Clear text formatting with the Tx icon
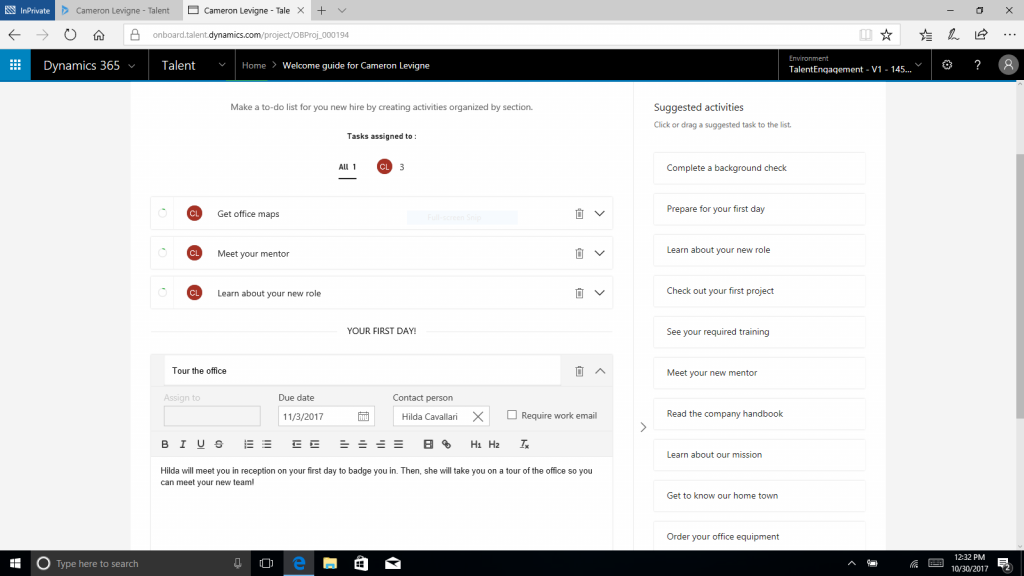The image size is (1024, 576). coord(524,444)
